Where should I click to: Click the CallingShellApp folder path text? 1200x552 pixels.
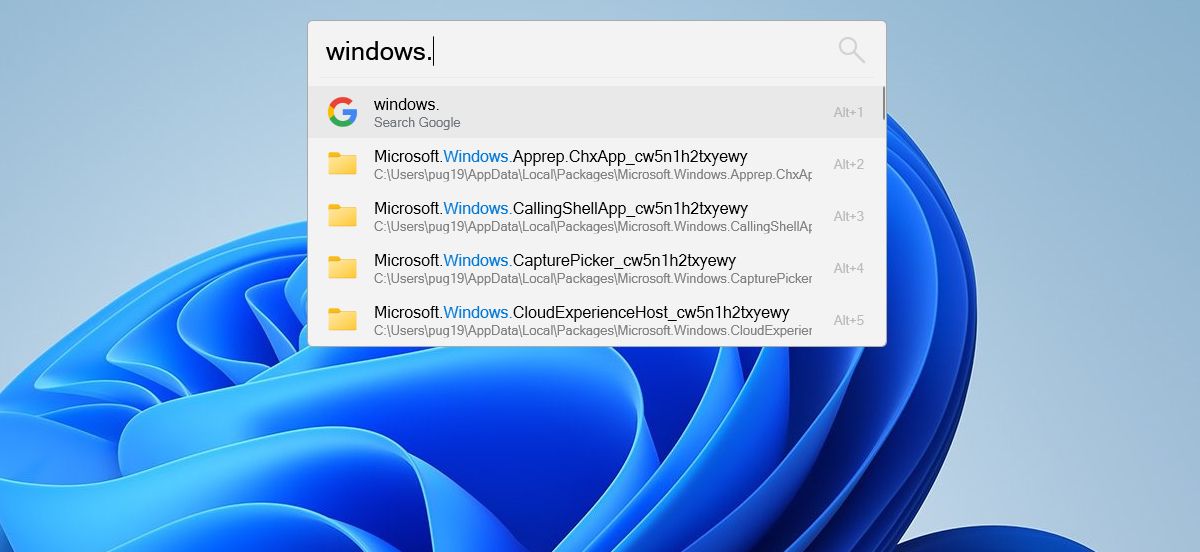593,227
